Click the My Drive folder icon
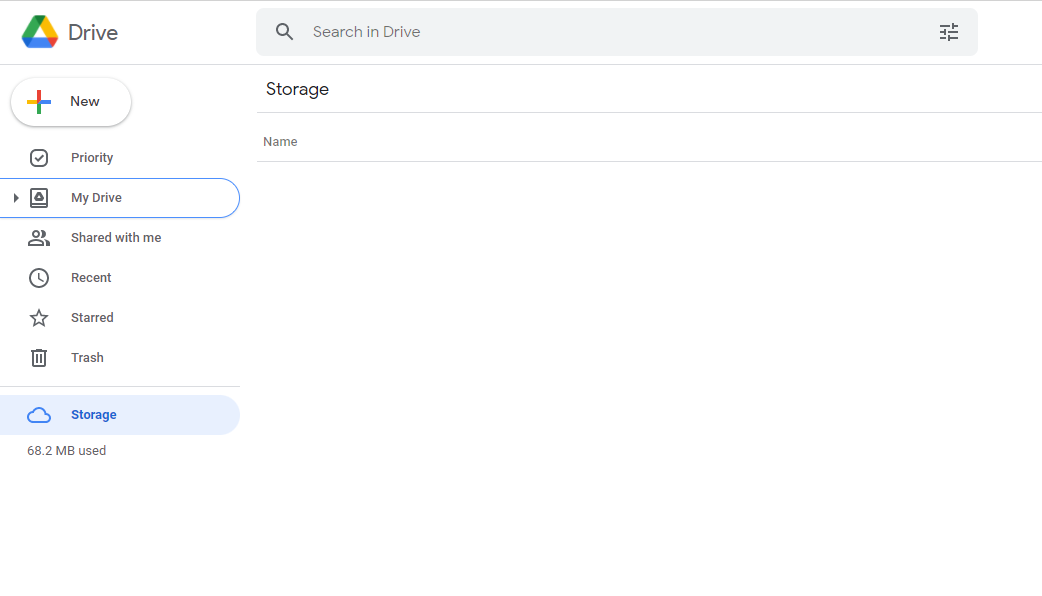Viewport: 1042px width, 596px height. 39,198
